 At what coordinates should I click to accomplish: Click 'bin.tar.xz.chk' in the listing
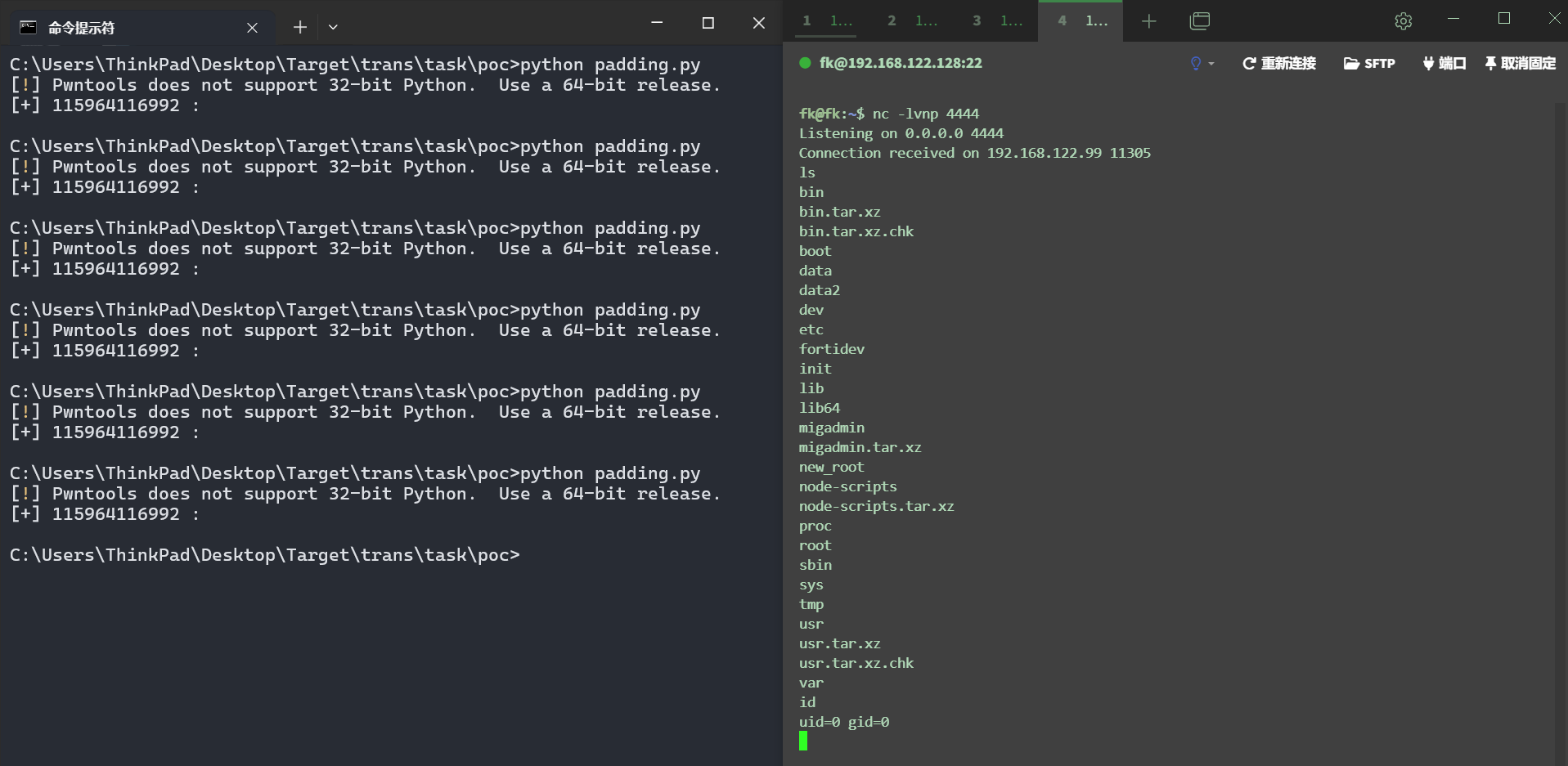tap(856, 231)
